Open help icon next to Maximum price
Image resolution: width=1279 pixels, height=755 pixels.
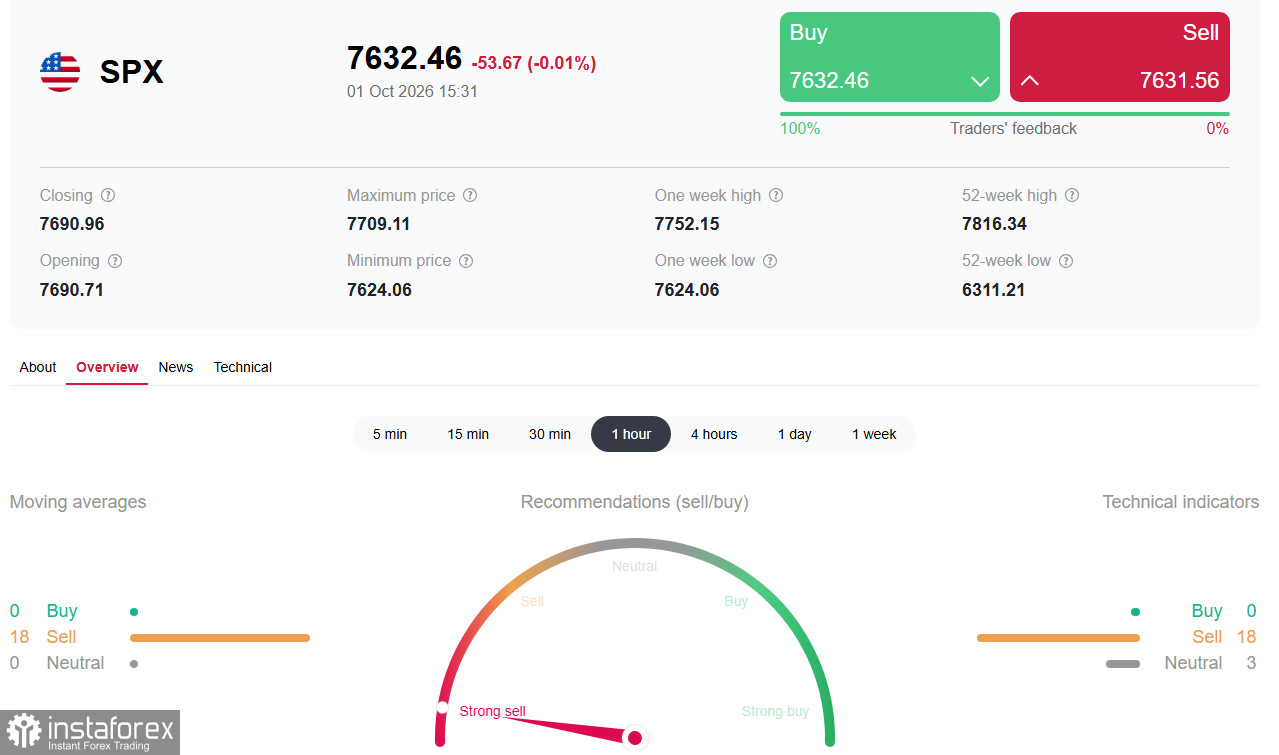470,196
